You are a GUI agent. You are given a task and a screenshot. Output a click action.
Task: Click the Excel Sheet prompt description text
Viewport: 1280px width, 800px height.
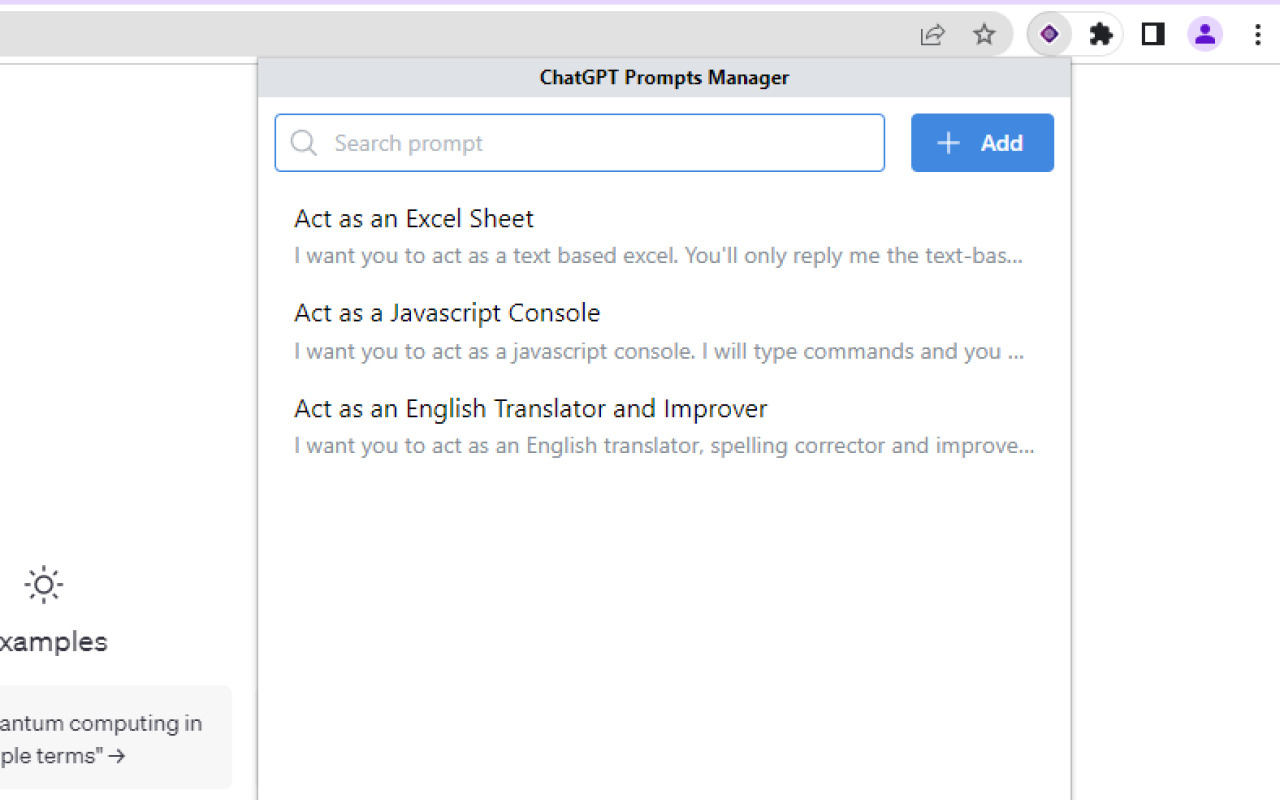pos(657,255)
